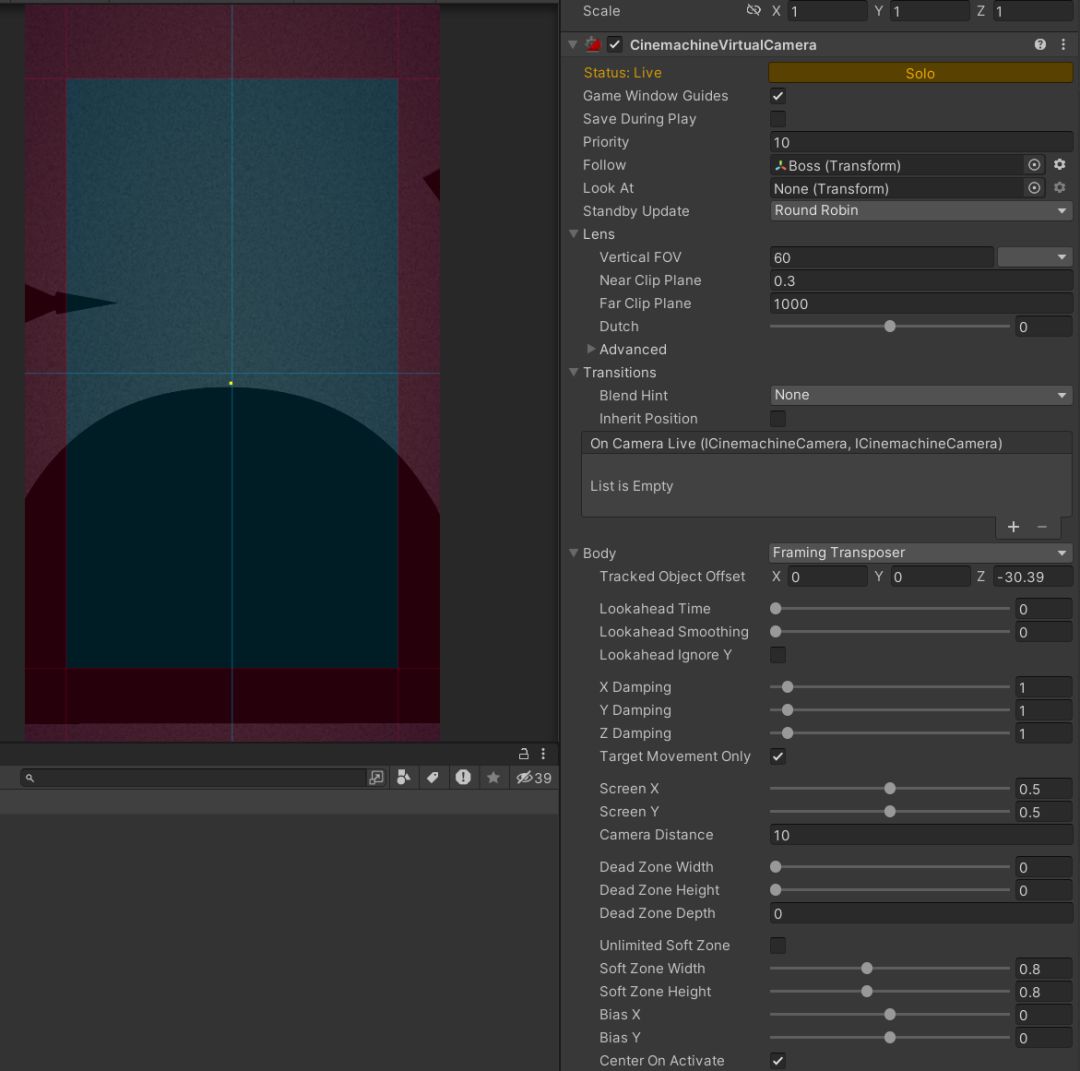Image resolution: width=1080 pixels, height=1071 pixels.
Task: Expand the Advanced lens section
Action: coord(592,350)
